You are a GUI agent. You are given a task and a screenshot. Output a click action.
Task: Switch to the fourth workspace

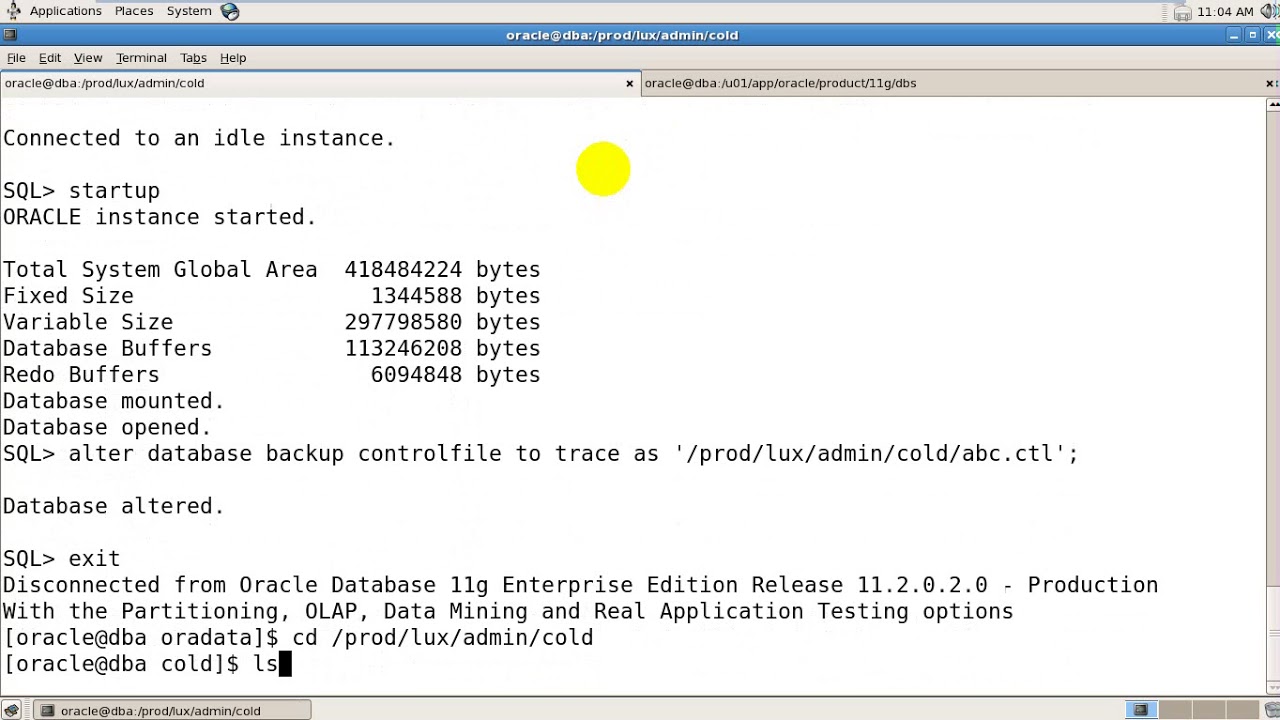point(1243,710)
